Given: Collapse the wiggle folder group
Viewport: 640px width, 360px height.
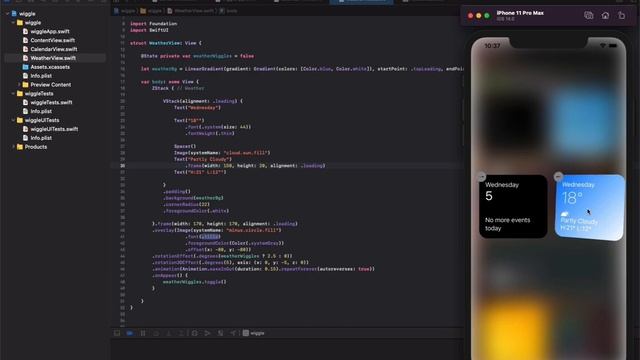Looking at the screenshot, I should pyautogui.click(x=13, y=23).
